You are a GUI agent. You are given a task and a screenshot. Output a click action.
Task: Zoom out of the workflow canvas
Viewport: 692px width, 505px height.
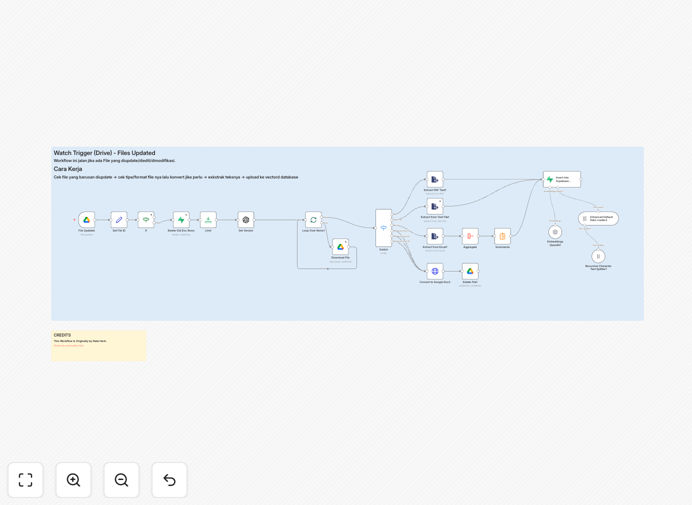coord(121,480)
